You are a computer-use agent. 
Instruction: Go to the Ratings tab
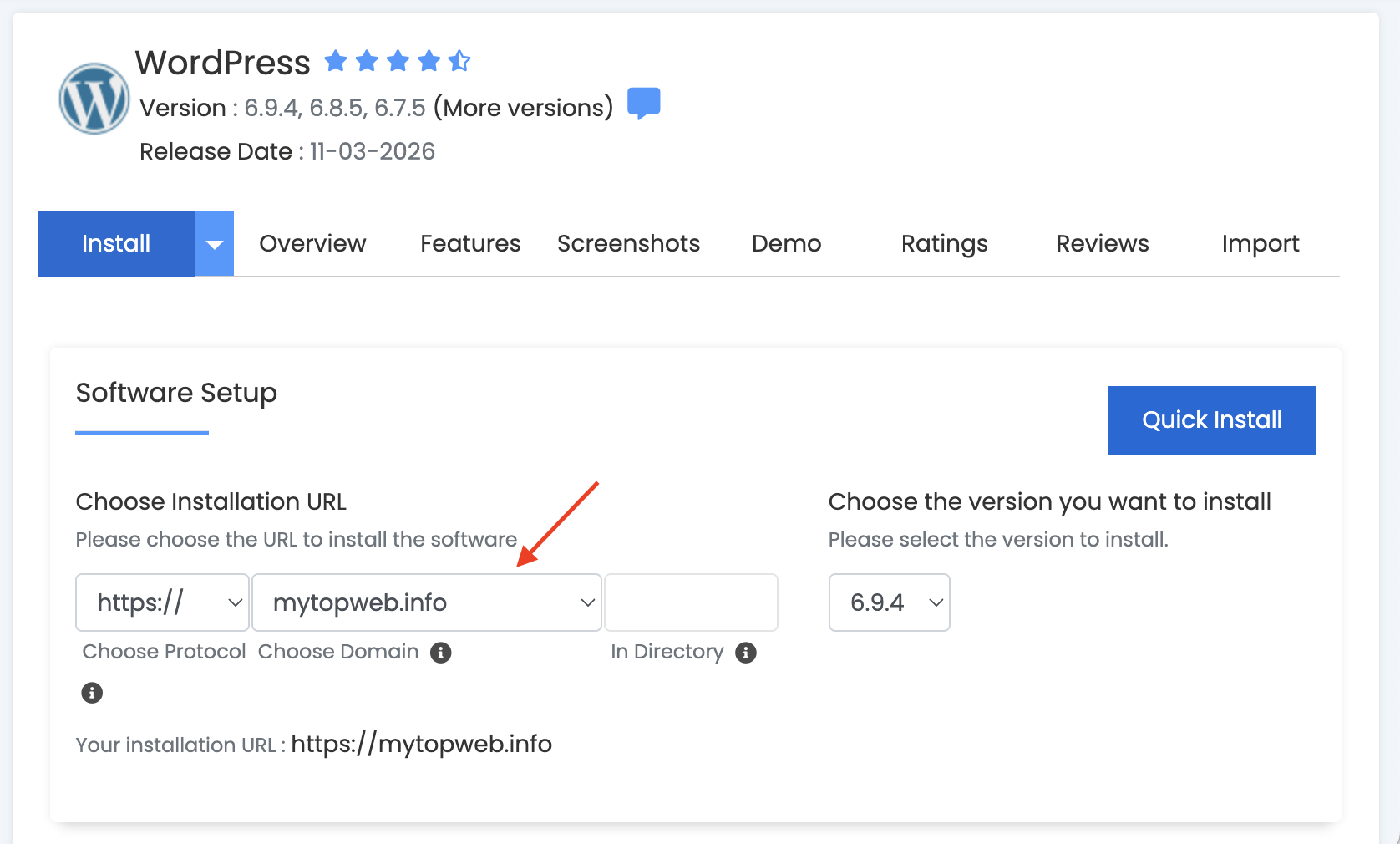[944, 243]
